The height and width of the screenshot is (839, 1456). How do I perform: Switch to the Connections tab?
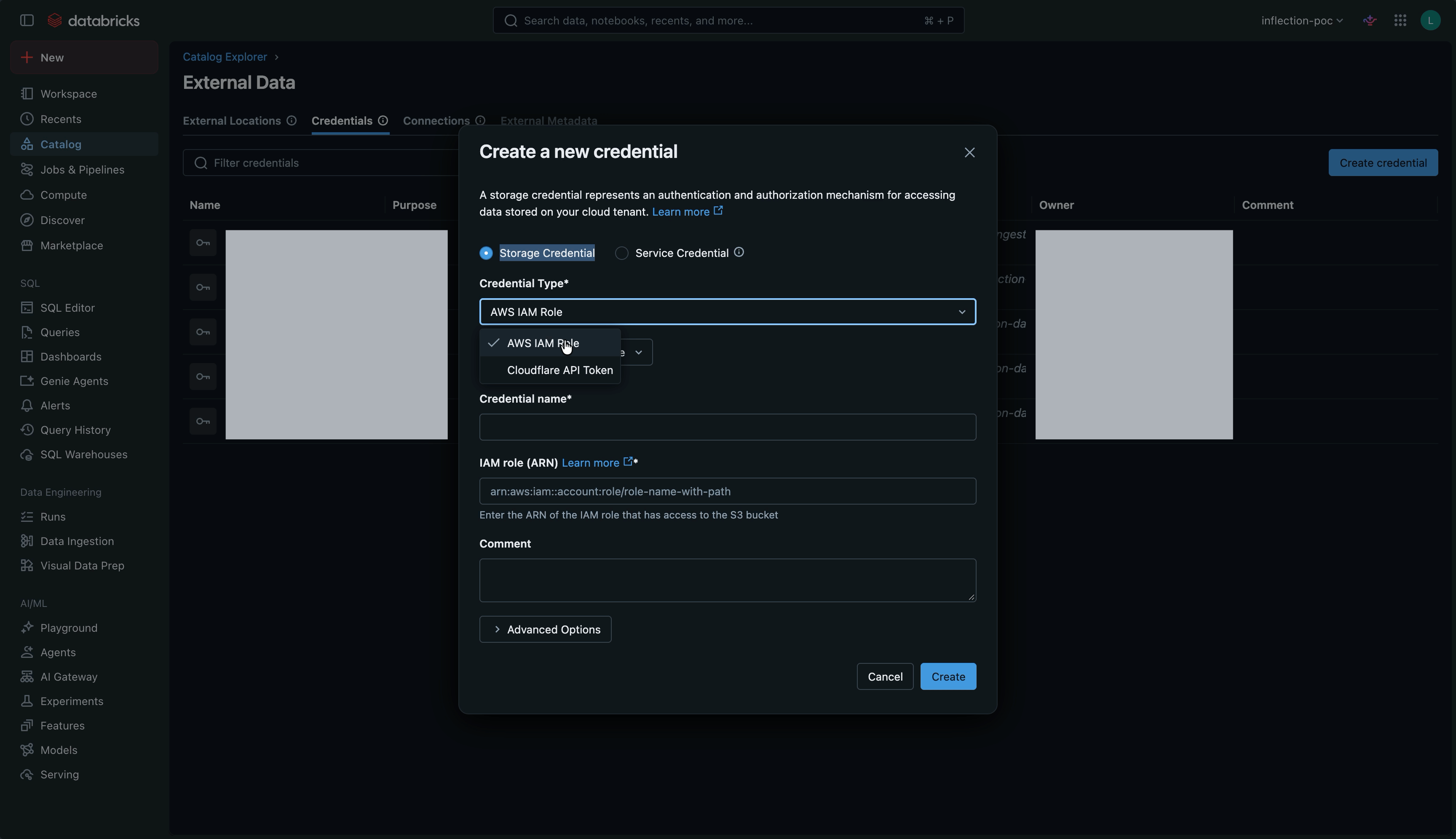pos(436,120)
